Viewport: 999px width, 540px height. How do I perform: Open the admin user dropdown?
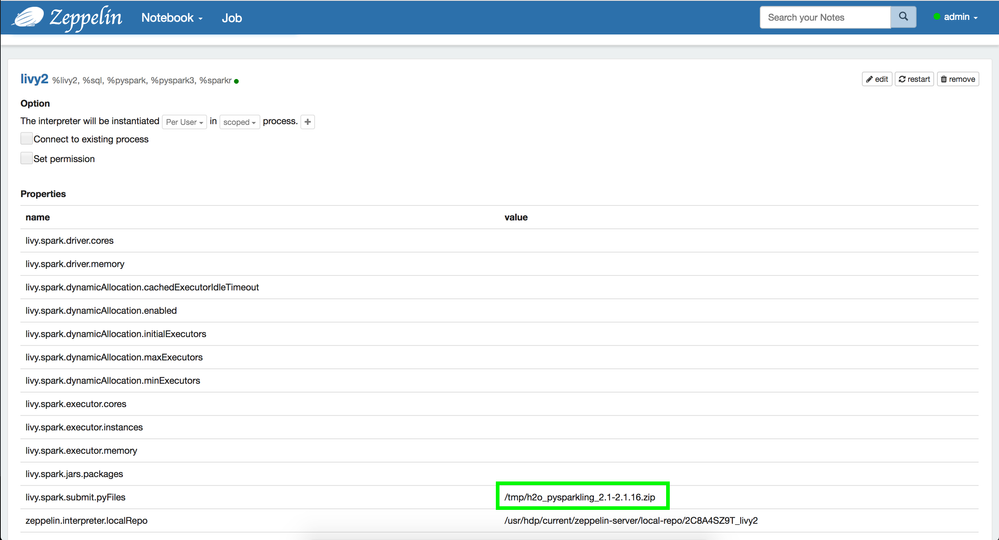[956, 17]
